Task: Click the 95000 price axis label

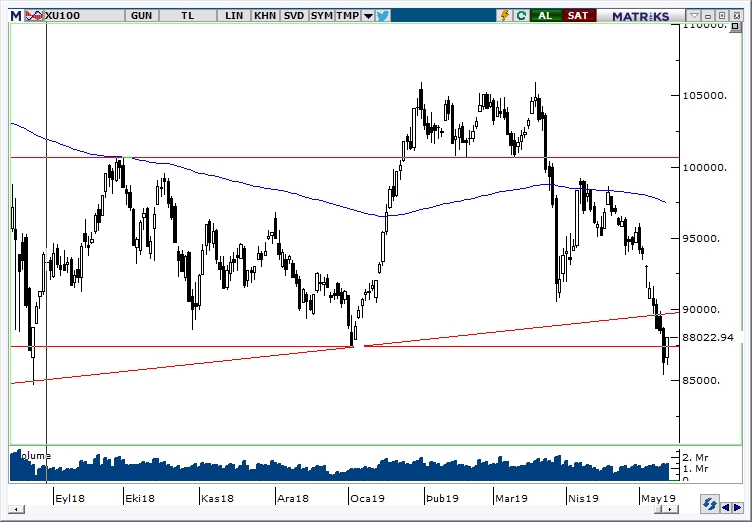Action: 701,238
